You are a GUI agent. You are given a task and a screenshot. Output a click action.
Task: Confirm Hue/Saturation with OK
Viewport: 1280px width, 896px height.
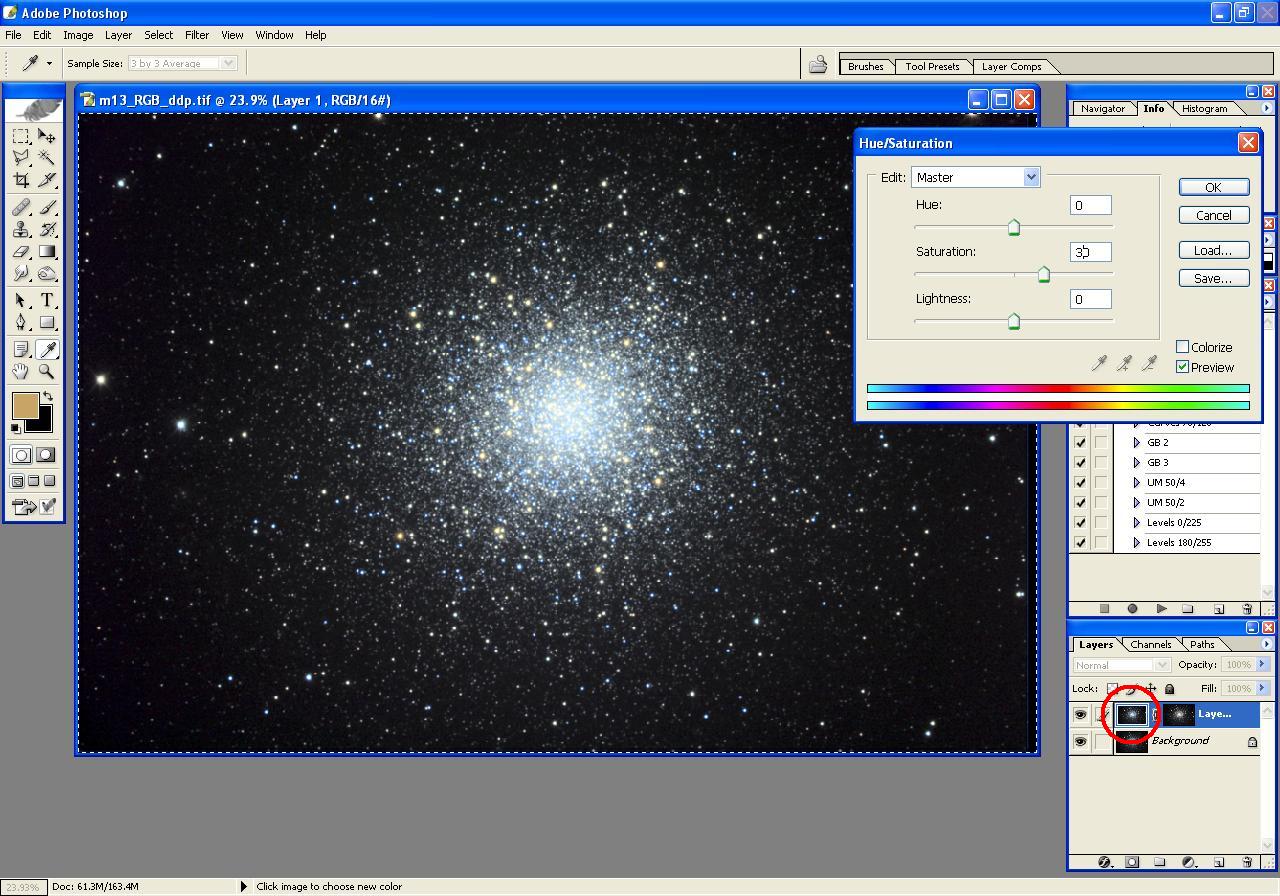(x=1213, y=187)
